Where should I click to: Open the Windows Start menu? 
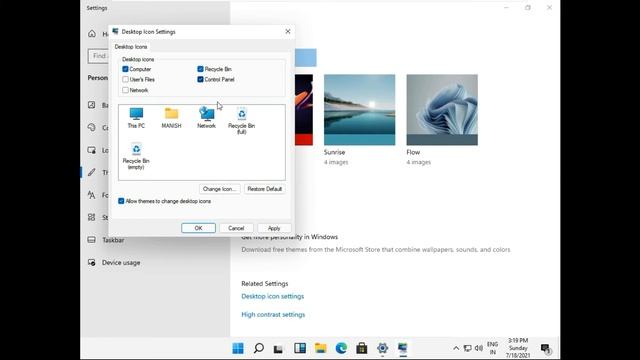[x=238, y=348]
